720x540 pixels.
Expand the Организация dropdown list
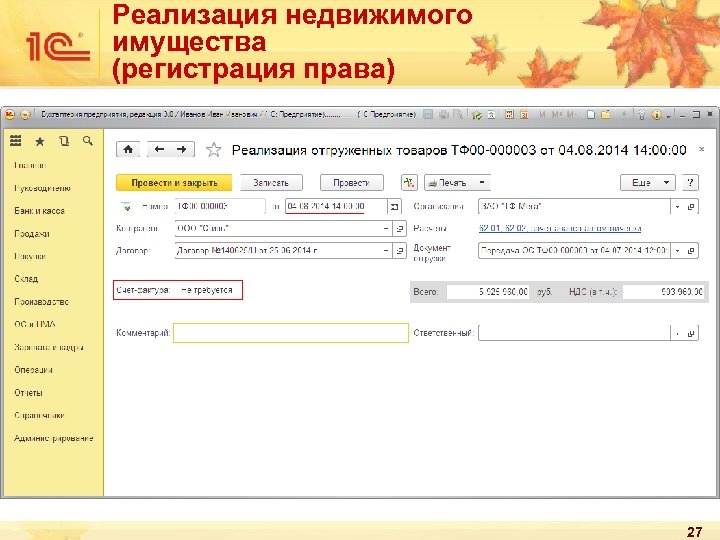pyautogui.click(x=677, y=207)
